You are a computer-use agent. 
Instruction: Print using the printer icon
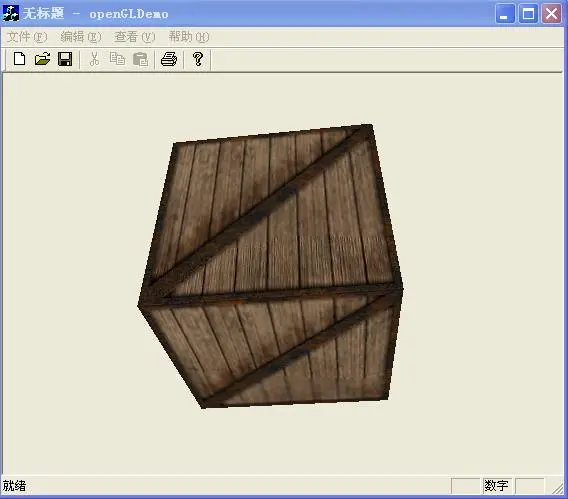(169, 59)
